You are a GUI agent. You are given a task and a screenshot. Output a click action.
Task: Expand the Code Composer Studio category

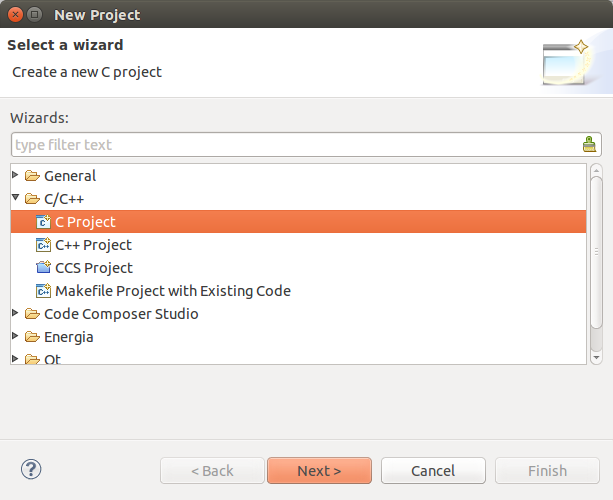[x=16, y=313]
